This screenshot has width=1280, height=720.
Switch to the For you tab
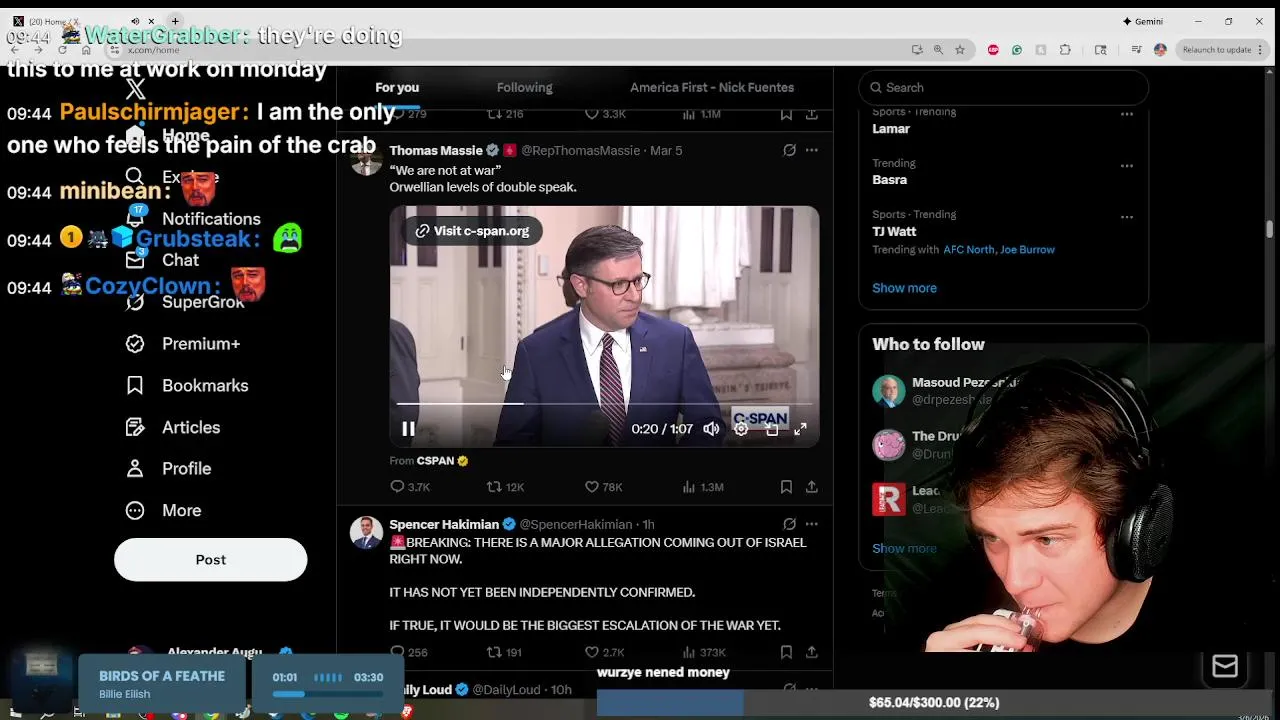click(397, 87)
